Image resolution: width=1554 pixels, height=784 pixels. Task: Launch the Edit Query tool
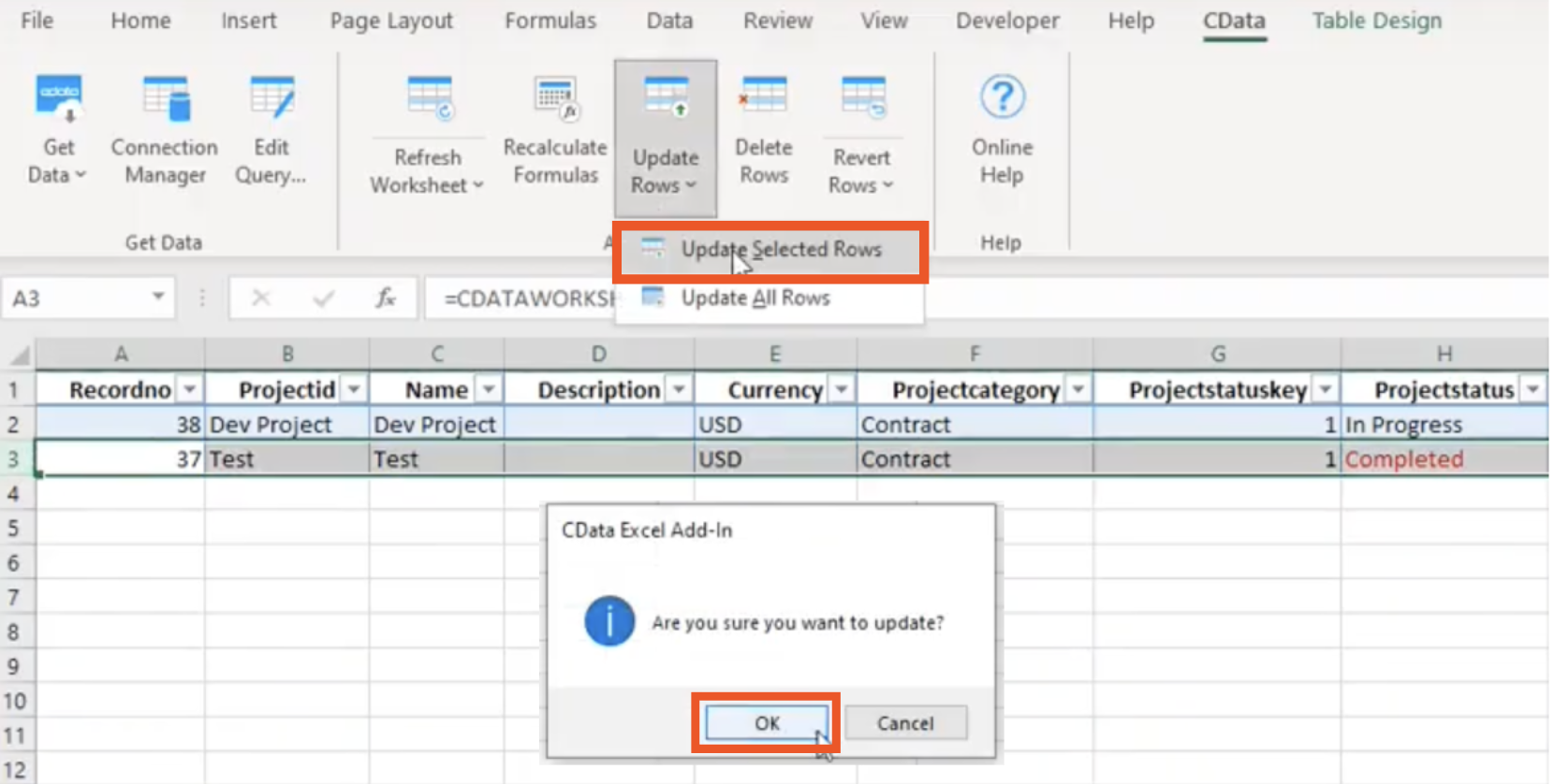coord(271,131)
